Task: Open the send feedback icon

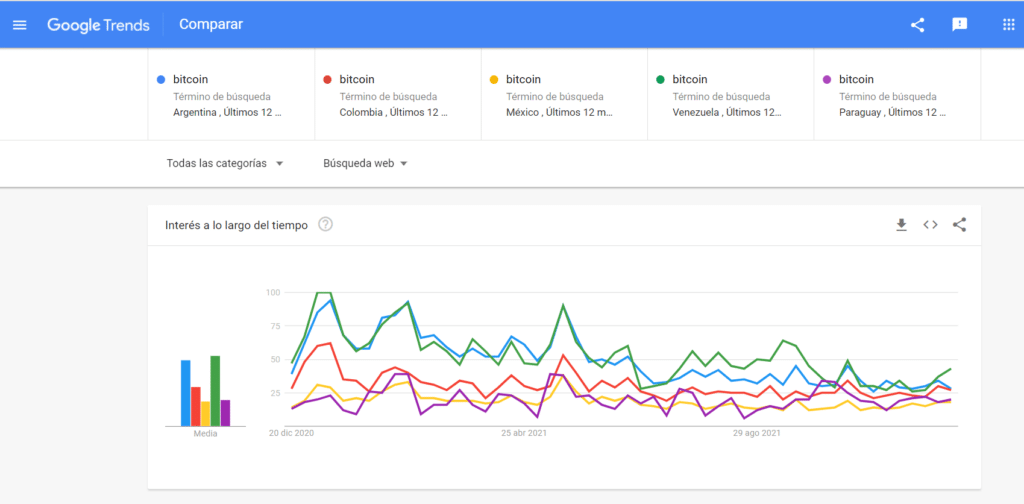Action: point(959,25)
